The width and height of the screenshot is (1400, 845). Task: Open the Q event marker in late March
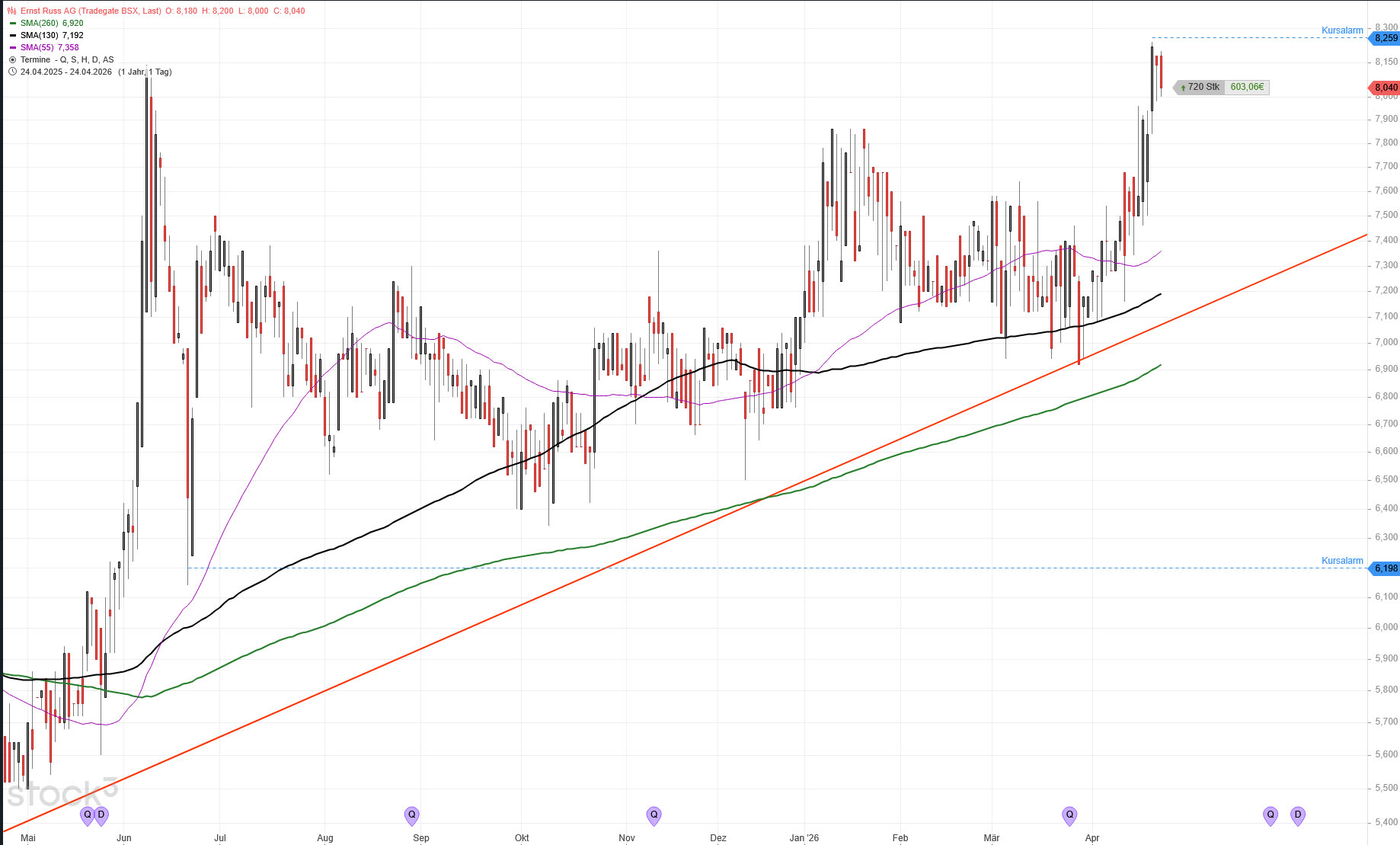1070,815
